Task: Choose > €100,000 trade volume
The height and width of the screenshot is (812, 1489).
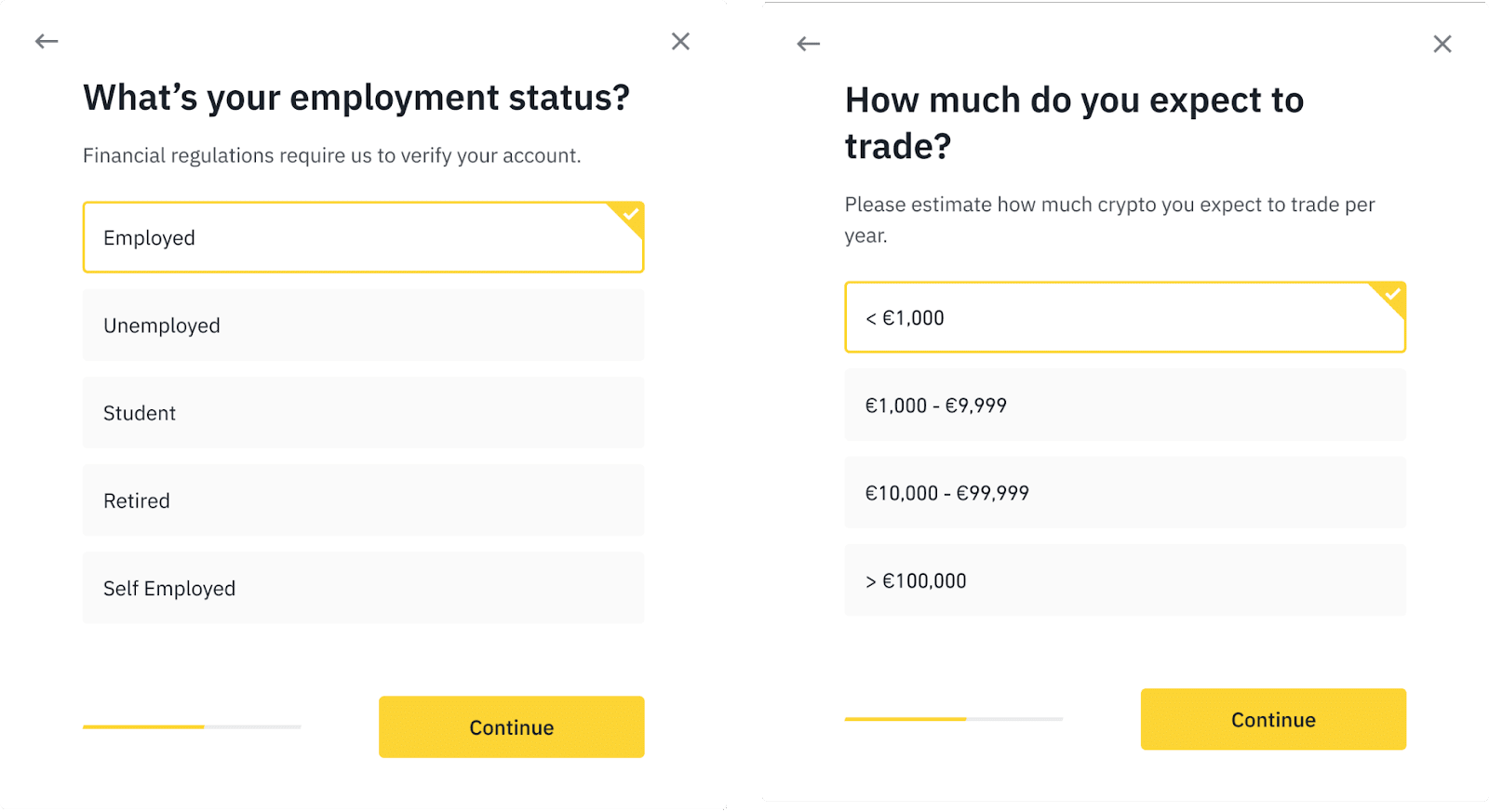Action: (1124, 580)
